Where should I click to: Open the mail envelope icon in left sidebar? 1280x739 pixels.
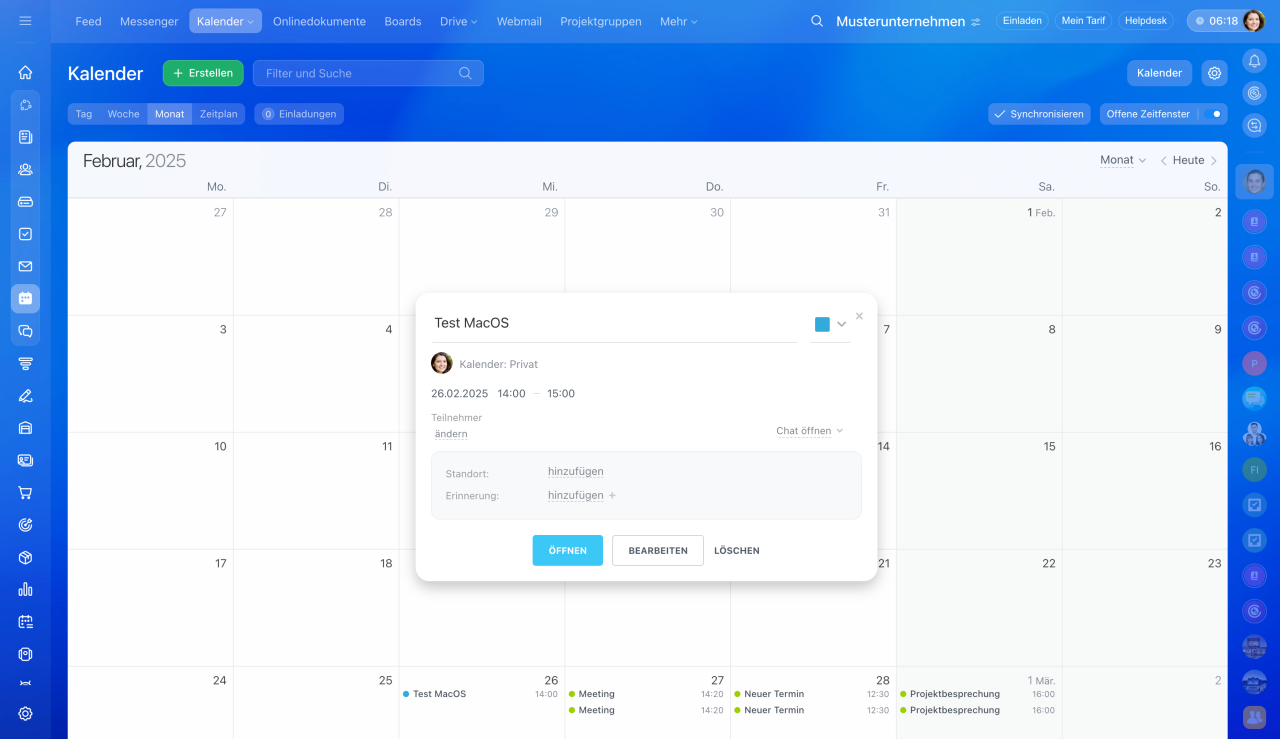click(25, 266)
